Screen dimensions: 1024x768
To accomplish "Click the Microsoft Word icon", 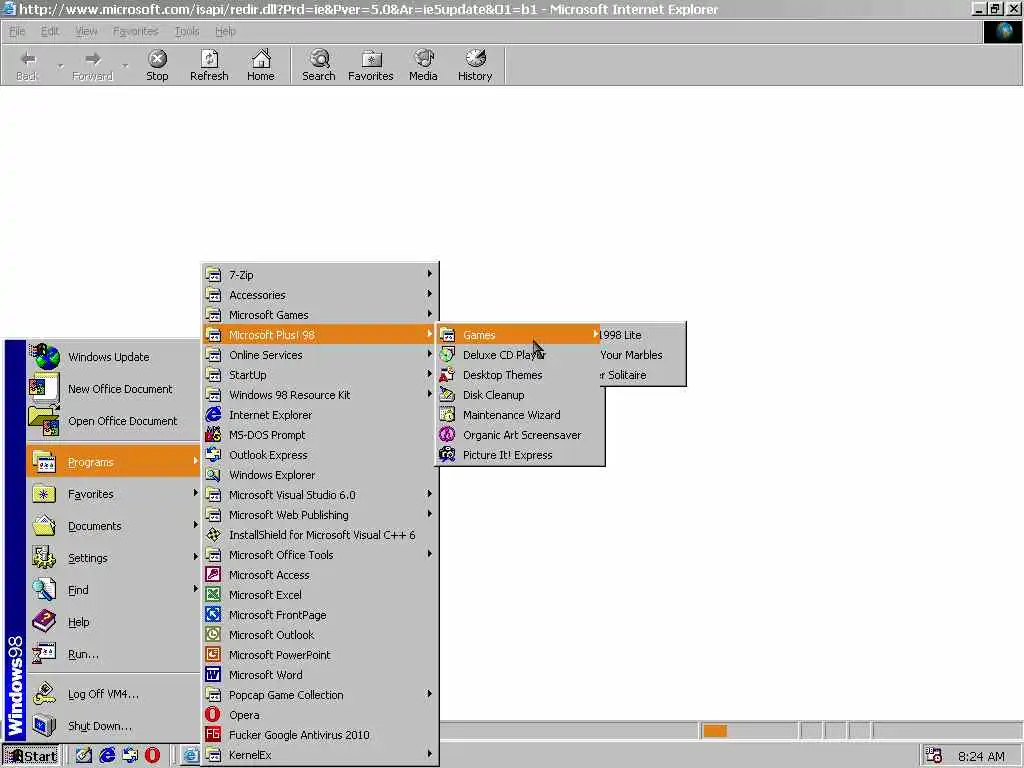I will tap(213, 675).
